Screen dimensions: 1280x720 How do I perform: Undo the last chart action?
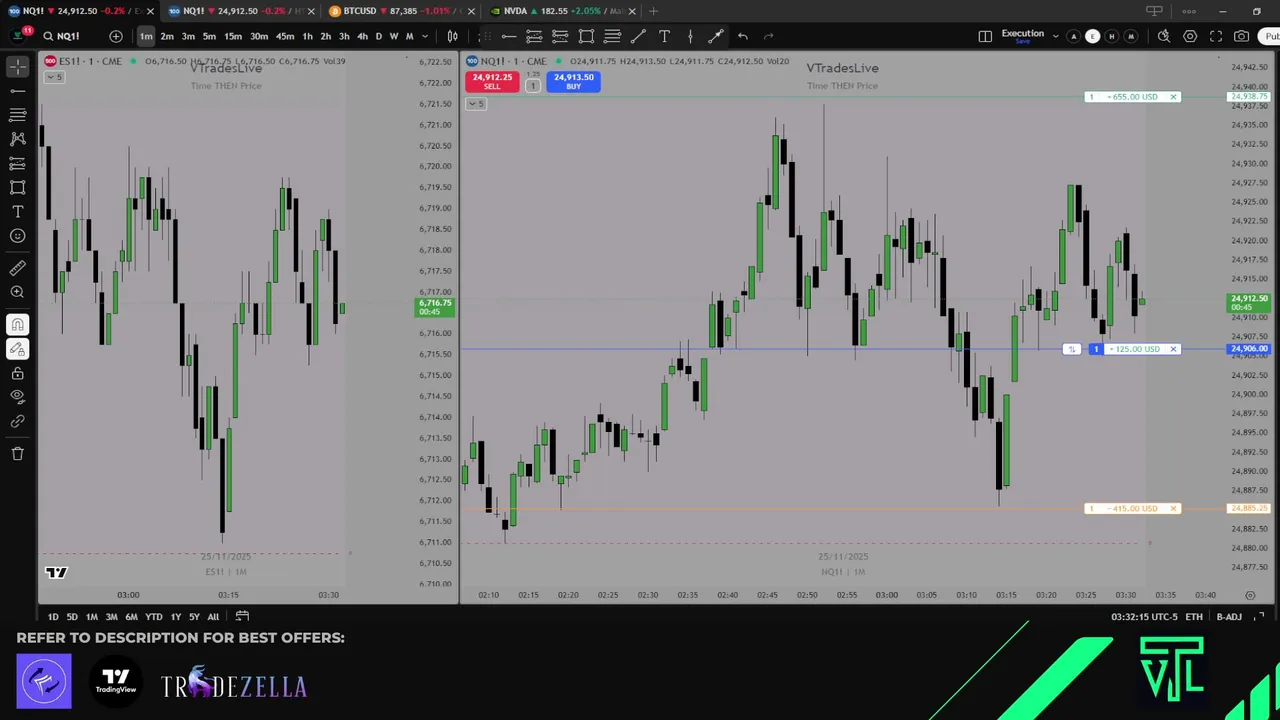coord(742,36)
